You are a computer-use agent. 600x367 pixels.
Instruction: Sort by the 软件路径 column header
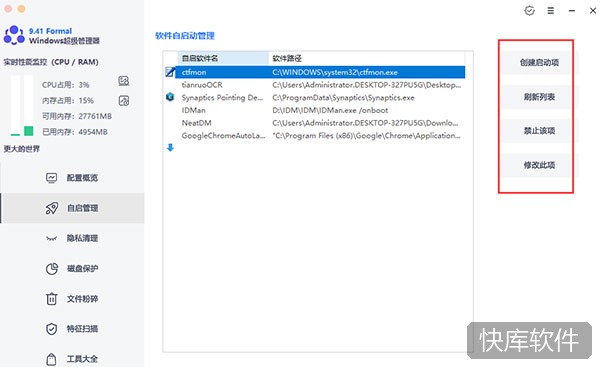point(367,58)
